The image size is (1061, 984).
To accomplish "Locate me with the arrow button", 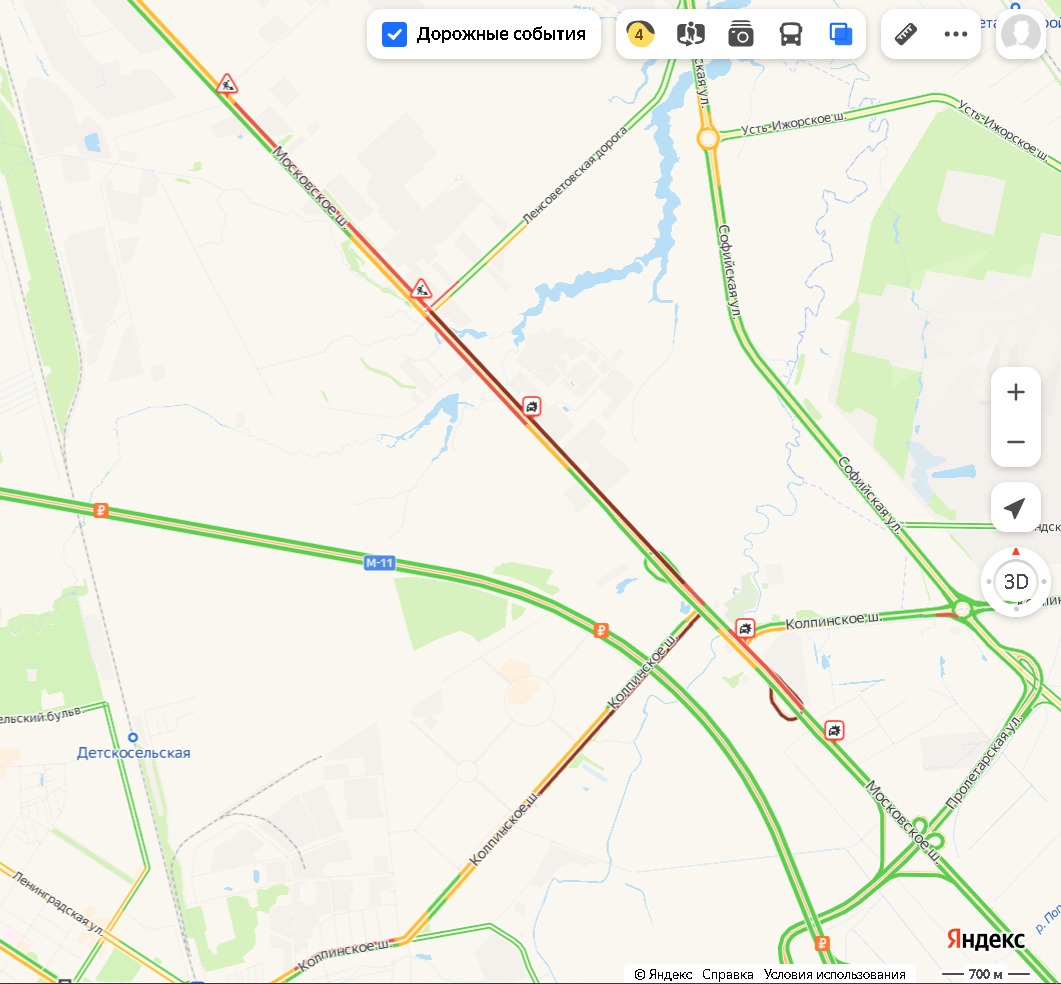I will coord(1015,508).
